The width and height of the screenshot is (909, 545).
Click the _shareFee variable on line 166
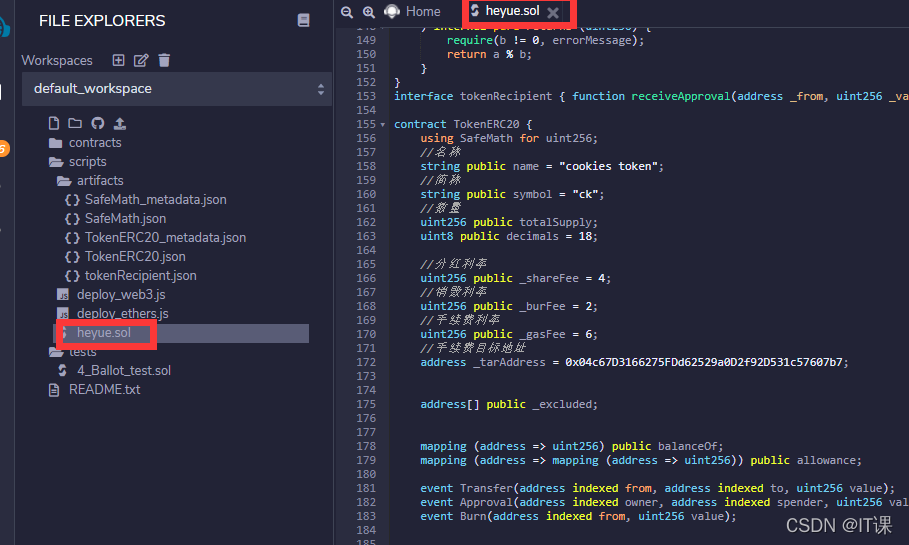[x=549, y=278]
